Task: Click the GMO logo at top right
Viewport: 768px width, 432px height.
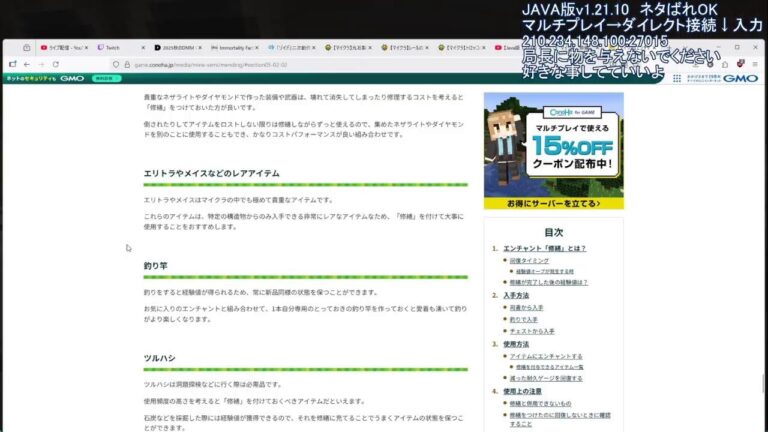Action: 740,78
